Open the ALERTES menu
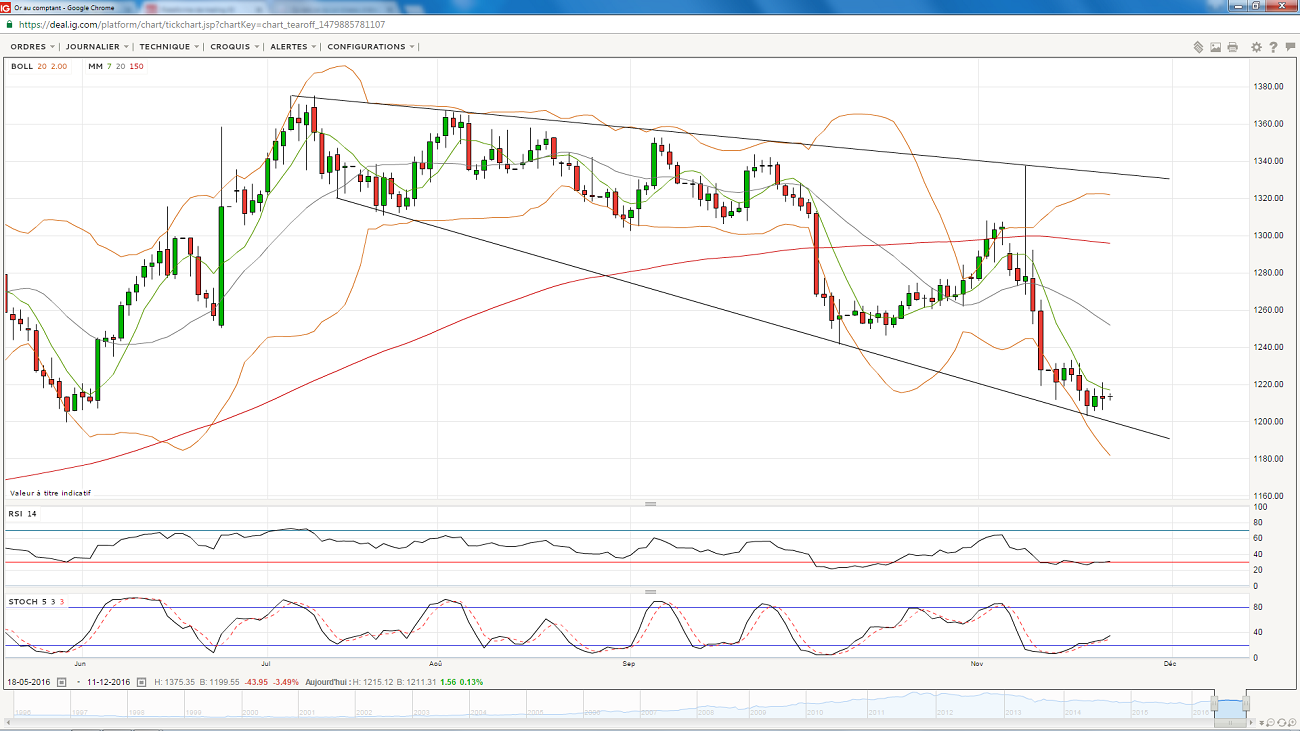 (293, 47)
